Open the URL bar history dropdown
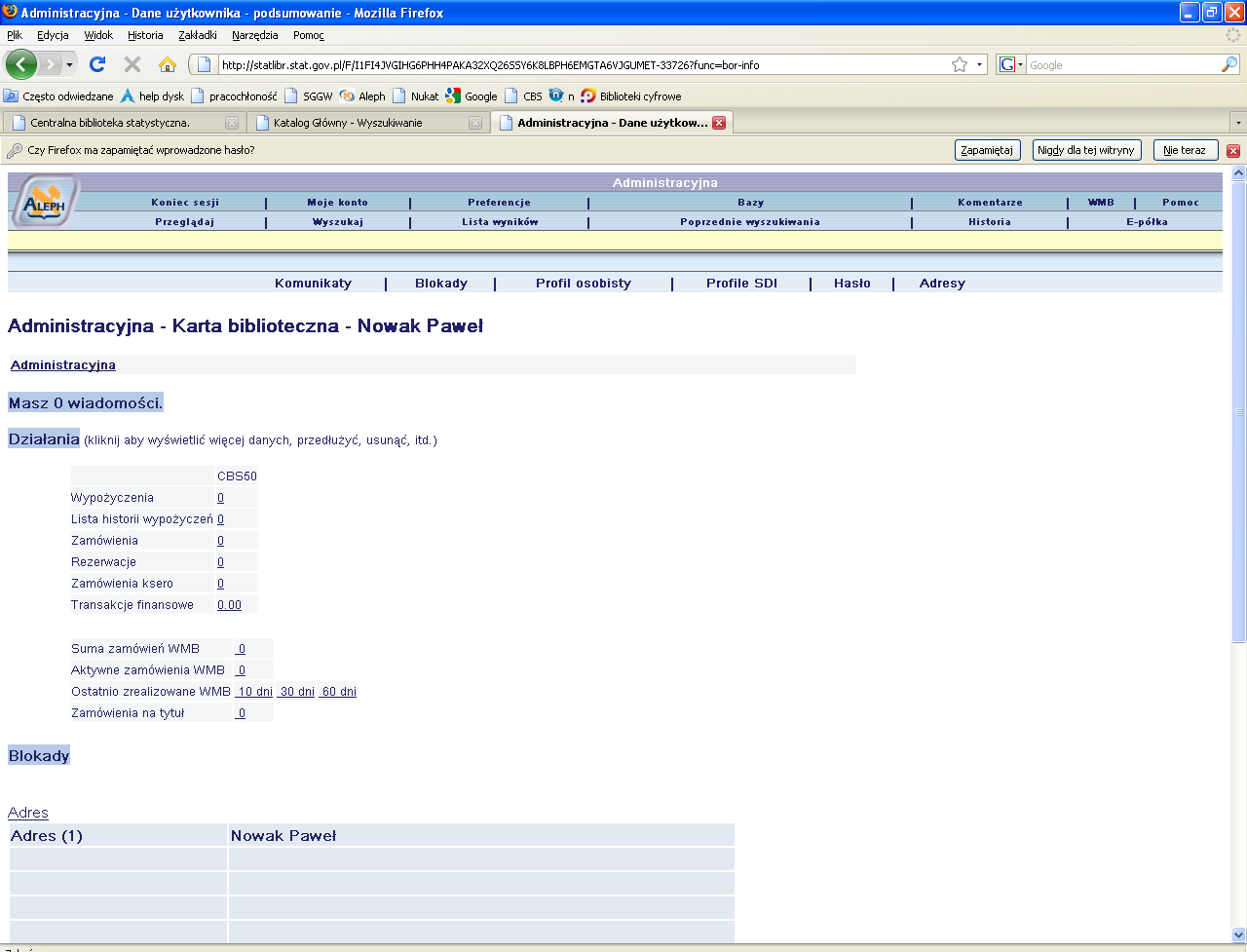1247x952 pixels. point(979,65)
